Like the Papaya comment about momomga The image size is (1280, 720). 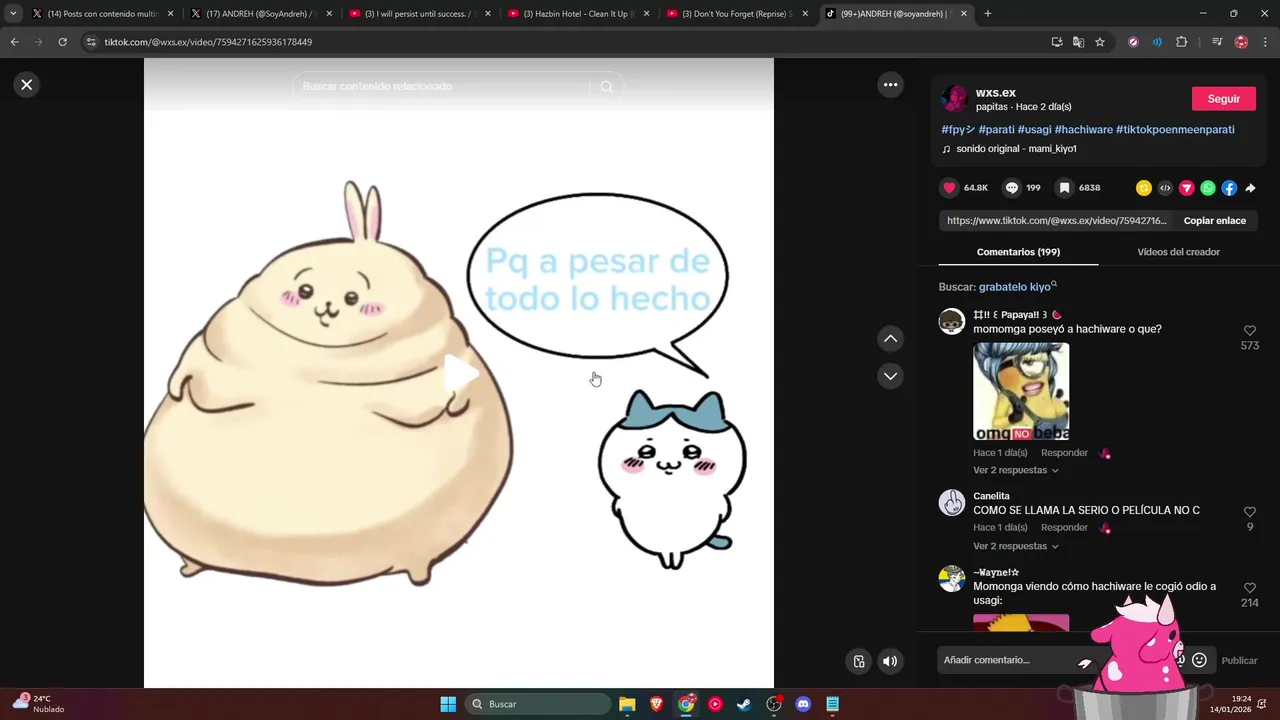(1249, 331)
